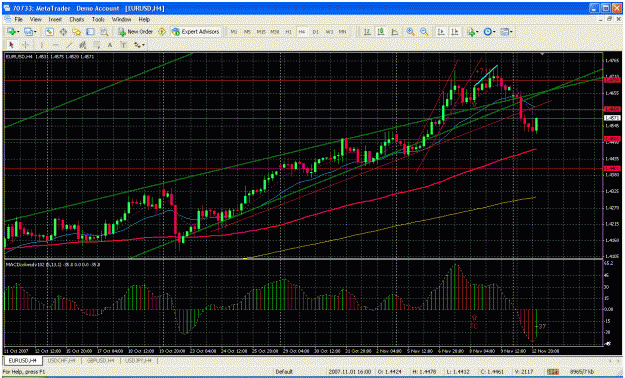Toggle the Chart Shift icon
Image resolution: width=625 pixels, height=378 pixels.
455,32
